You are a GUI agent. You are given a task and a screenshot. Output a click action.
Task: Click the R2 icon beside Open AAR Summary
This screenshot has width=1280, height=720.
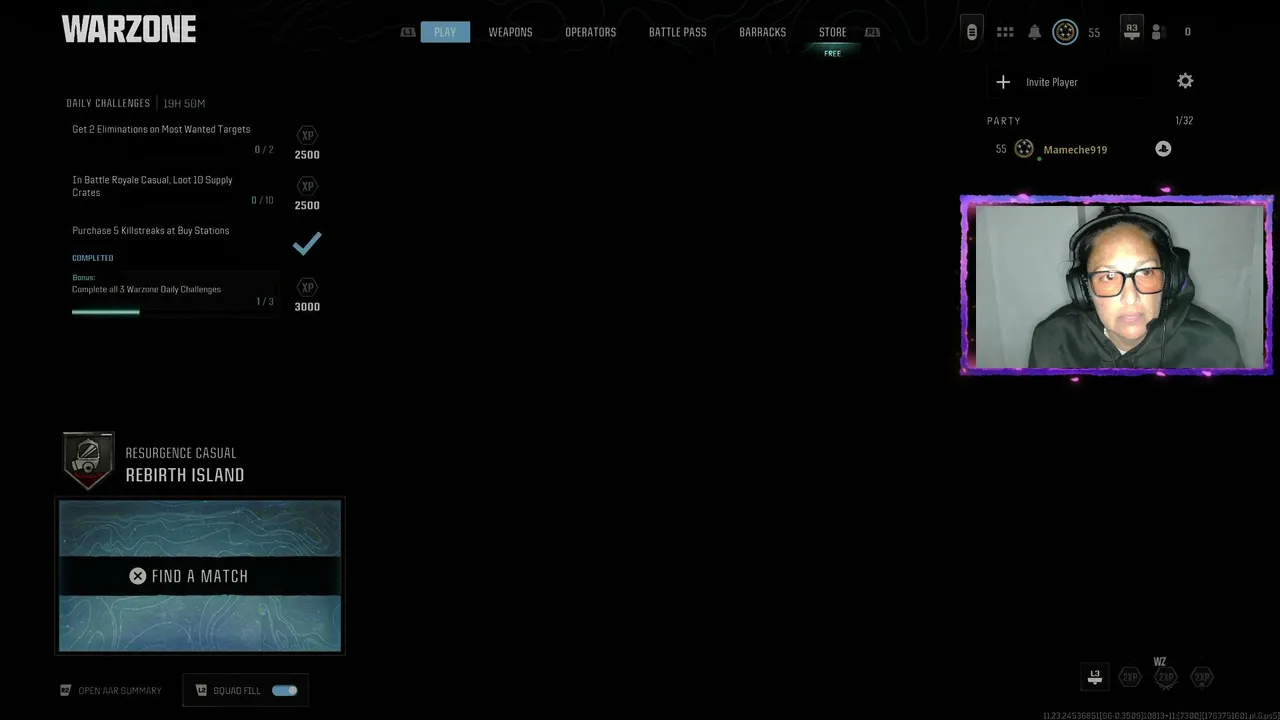click(x=66, y=690)
